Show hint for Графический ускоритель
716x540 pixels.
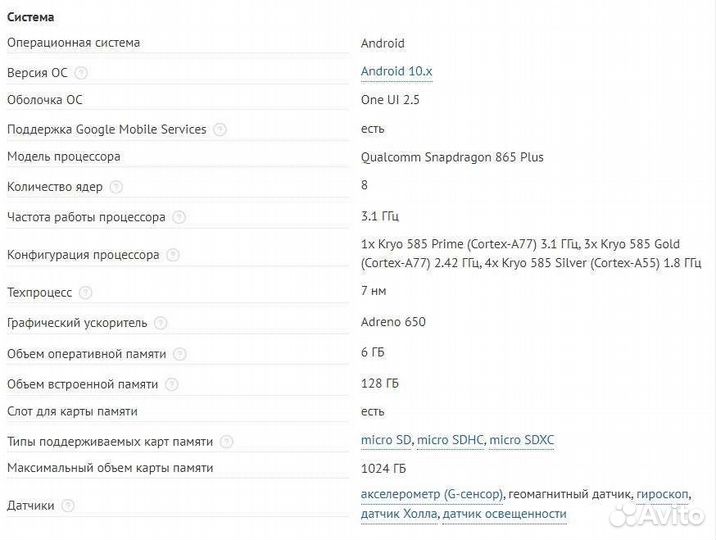tap(160, 323)
